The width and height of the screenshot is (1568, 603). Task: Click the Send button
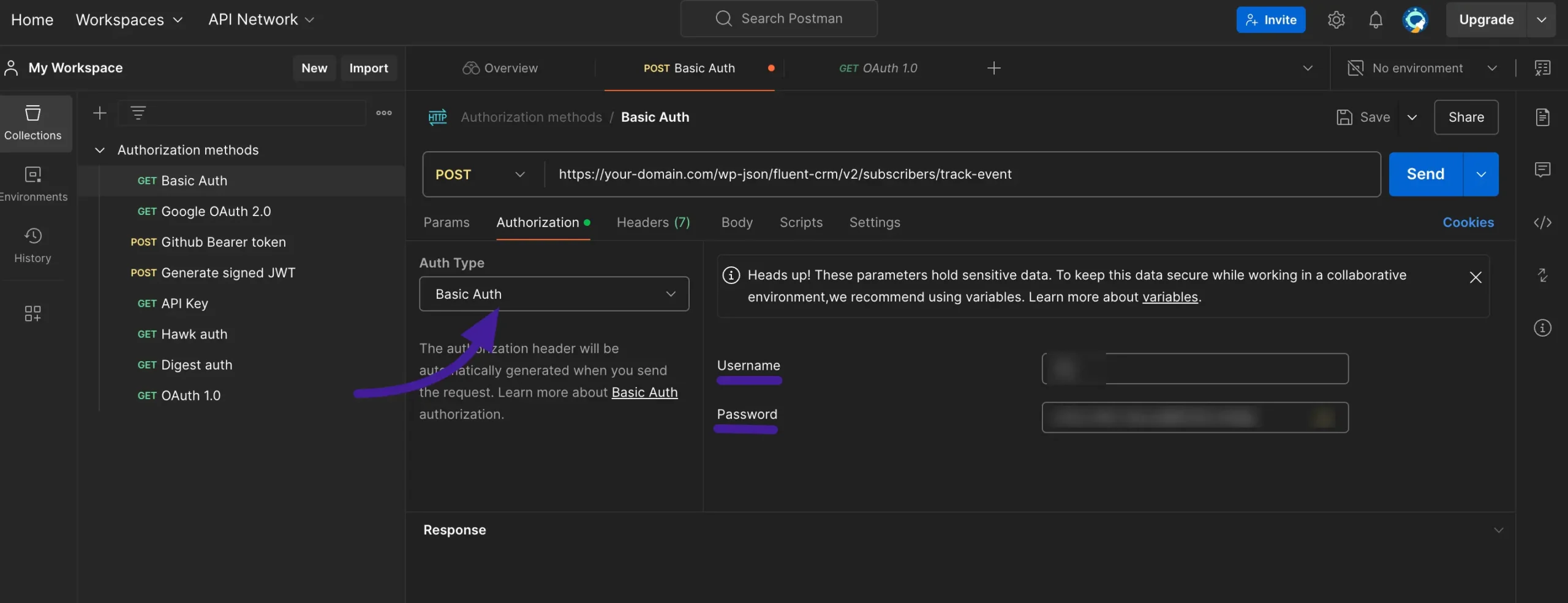point(1426,174)
